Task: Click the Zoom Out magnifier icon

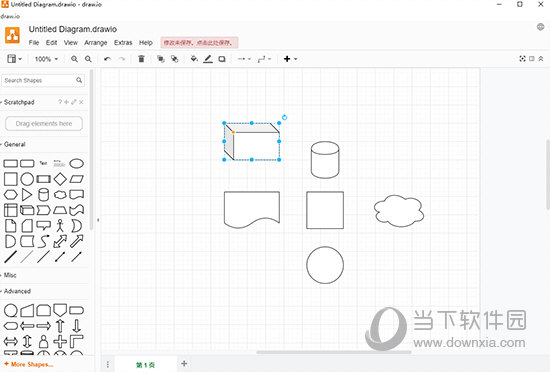Action: pyautogui.click(x=88, y=59)
